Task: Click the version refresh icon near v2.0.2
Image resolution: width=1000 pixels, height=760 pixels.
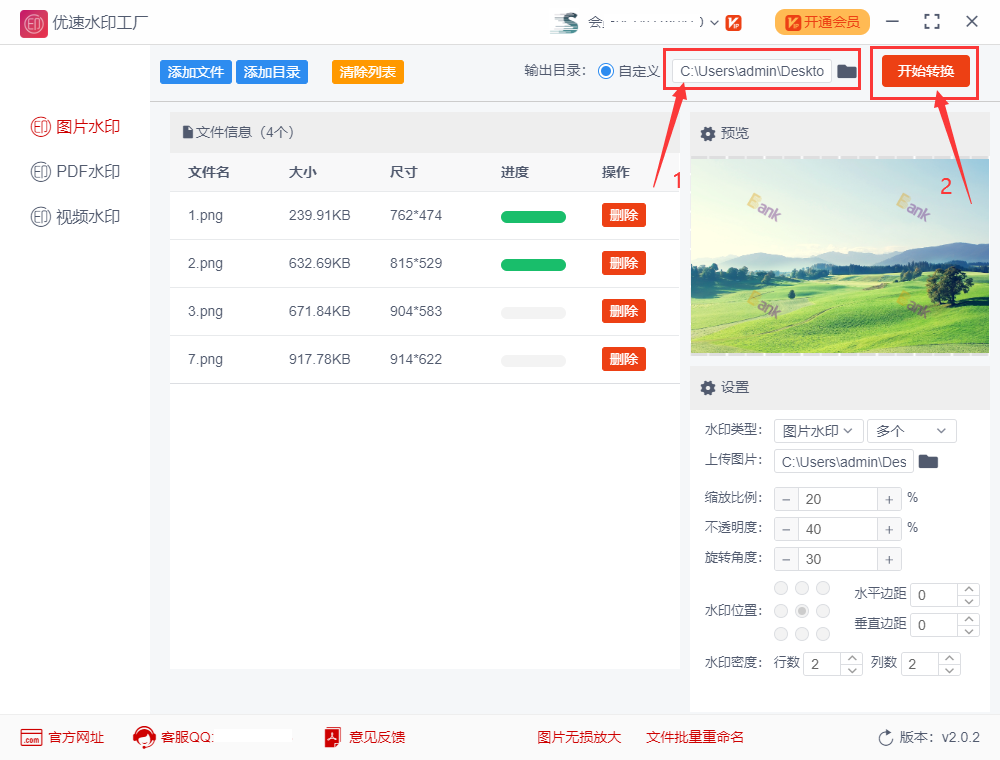Action: 886,737
